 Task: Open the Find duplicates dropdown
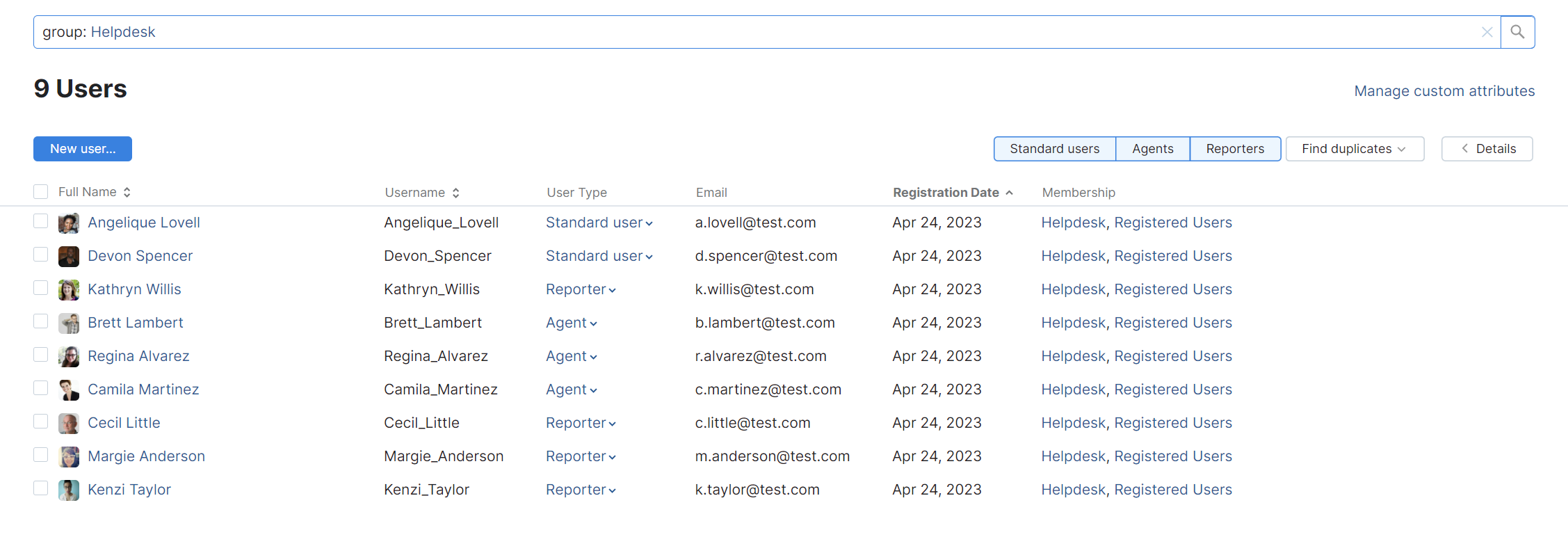tap(1354, 149)
